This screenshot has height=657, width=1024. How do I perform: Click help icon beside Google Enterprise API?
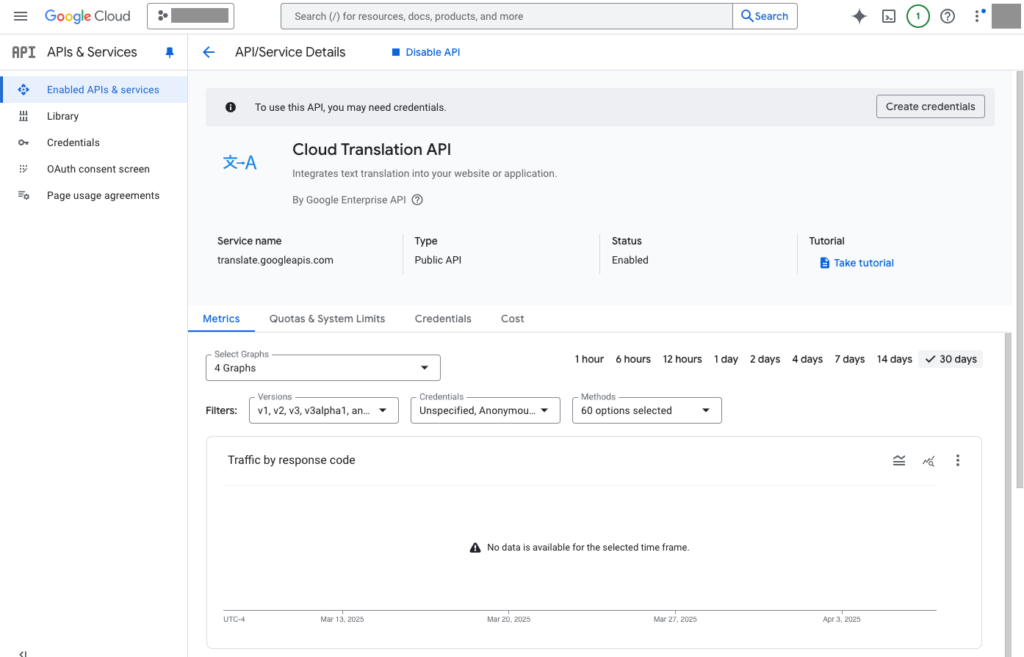(417, 200)
